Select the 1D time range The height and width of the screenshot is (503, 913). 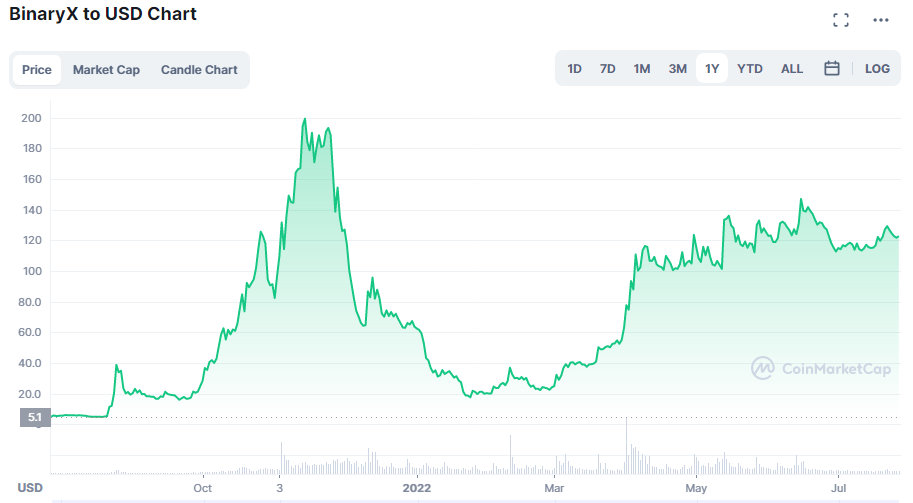pos(574,69)
